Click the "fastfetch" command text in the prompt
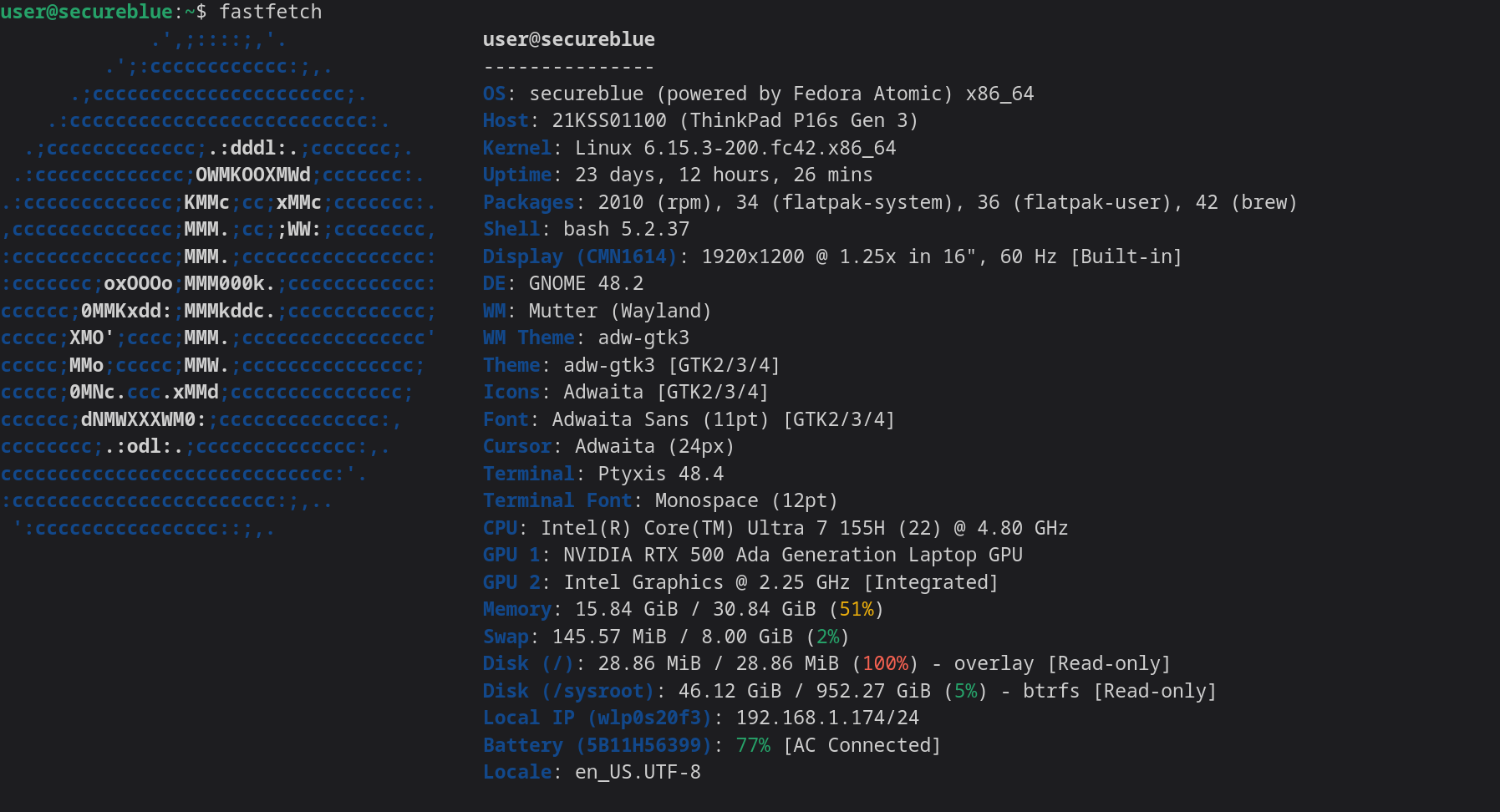1500x812 pixels. (270, 12)
